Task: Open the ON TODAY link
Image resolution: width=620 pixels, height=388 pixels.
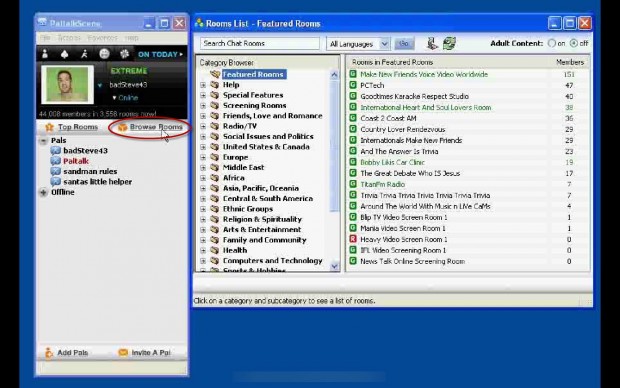Action: 161,54
